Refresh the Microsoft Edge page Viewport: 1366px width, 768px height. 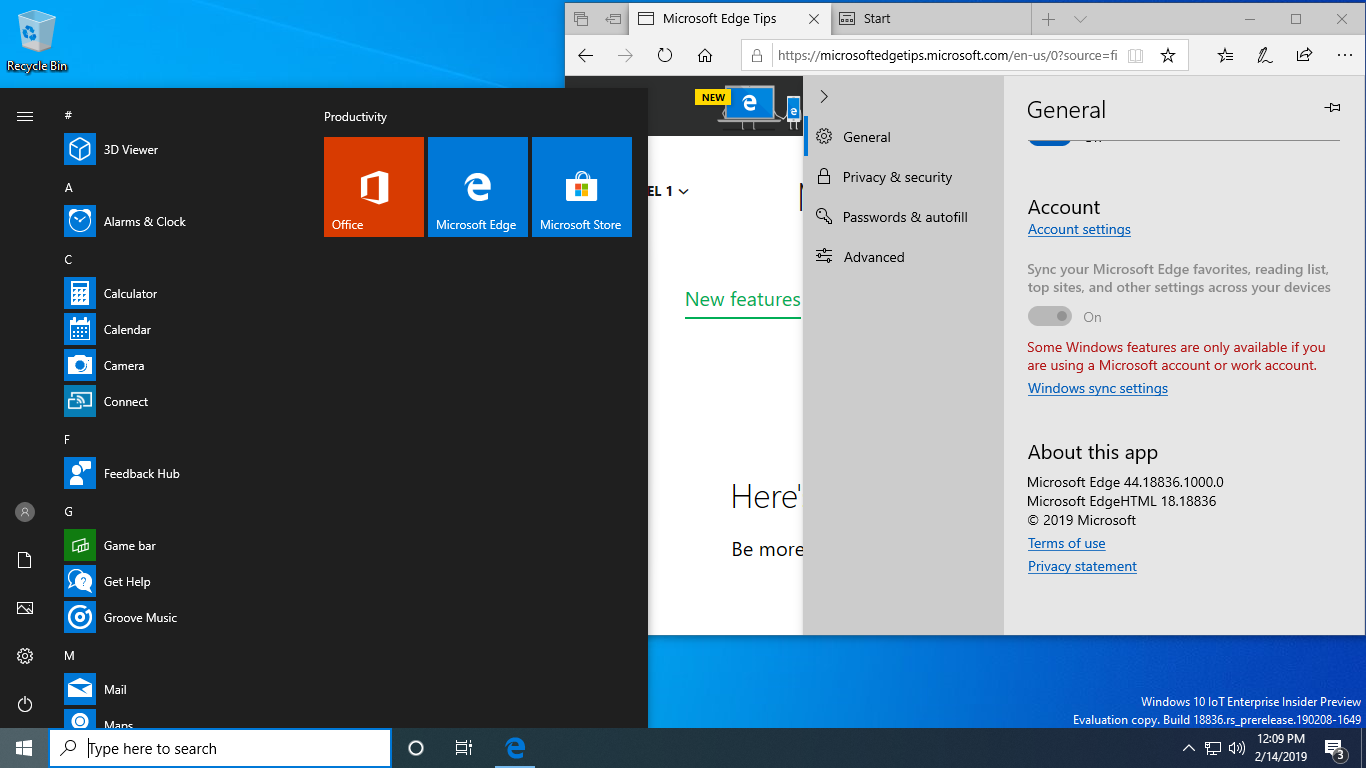pyautogui.click(x=665, y=56)
